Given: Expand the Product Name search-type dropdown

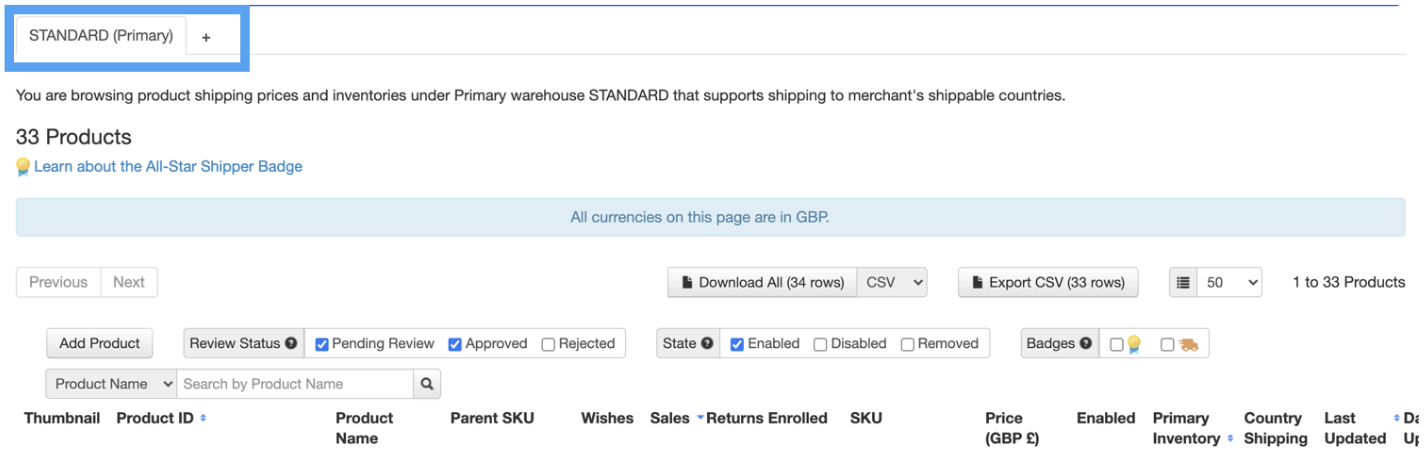Looking at the screenshot, I should coord(111,384).
